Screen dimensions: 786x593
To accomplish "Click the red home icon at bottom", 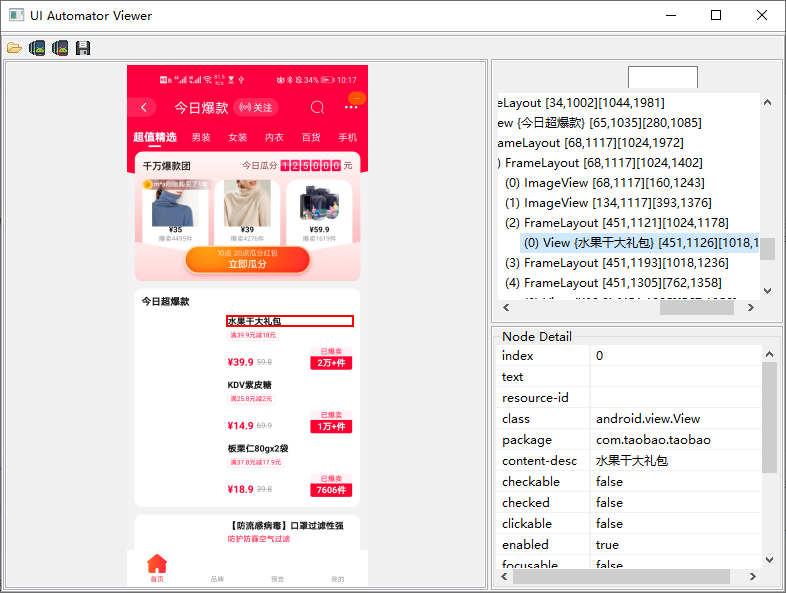I will pos(157,563).
